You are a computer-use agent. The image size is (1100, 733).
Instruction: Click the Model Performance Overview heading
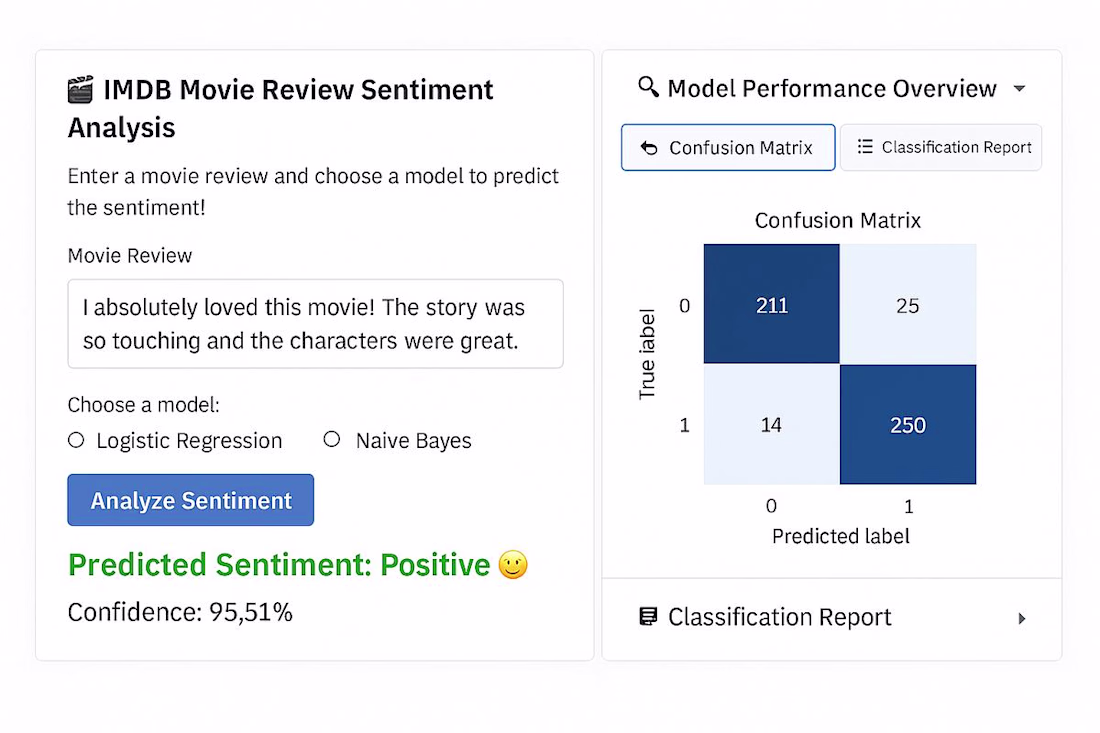click(x=832, y=88)
